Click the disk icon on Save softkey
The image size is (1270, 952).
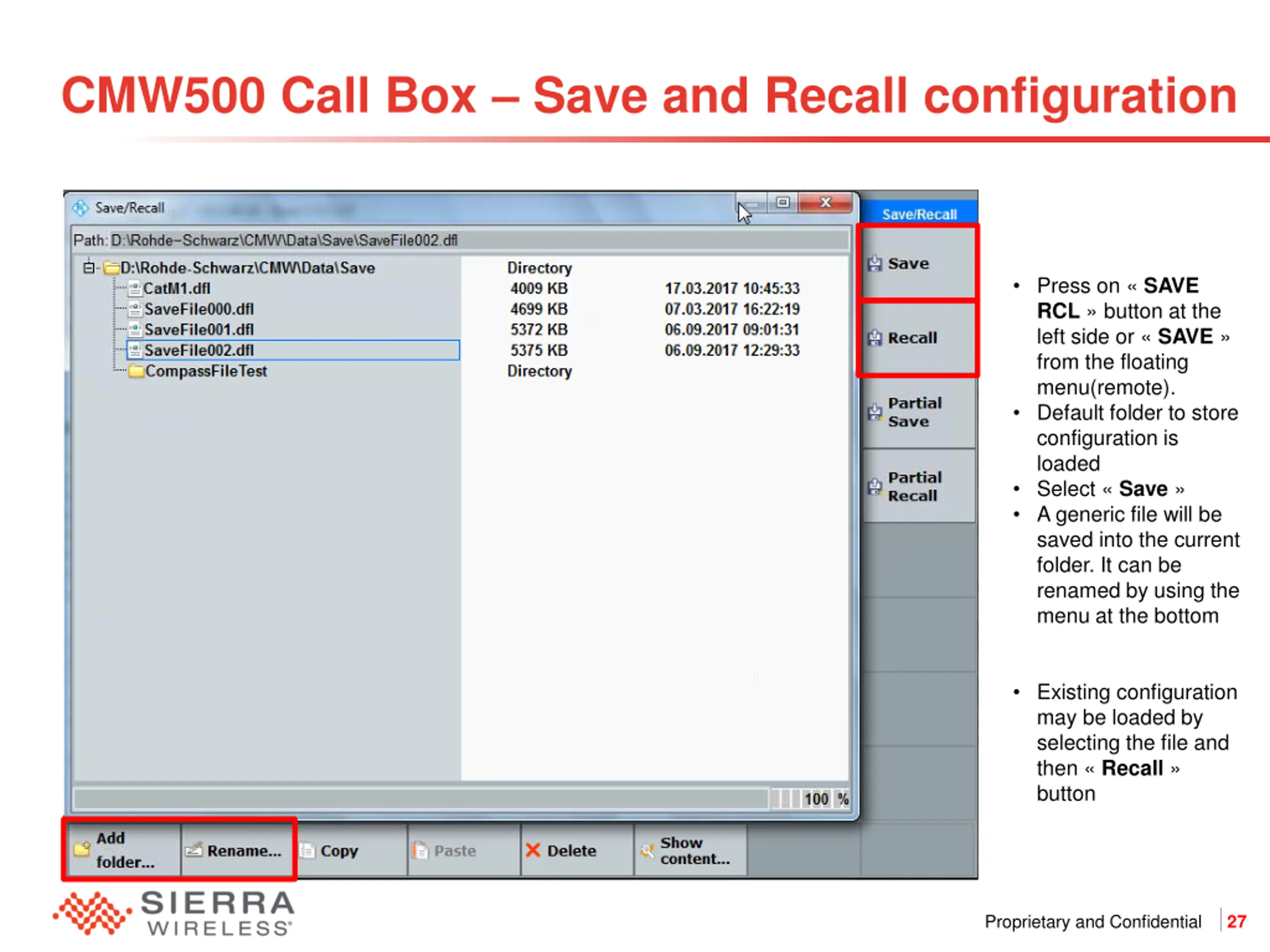coord(875,263)
